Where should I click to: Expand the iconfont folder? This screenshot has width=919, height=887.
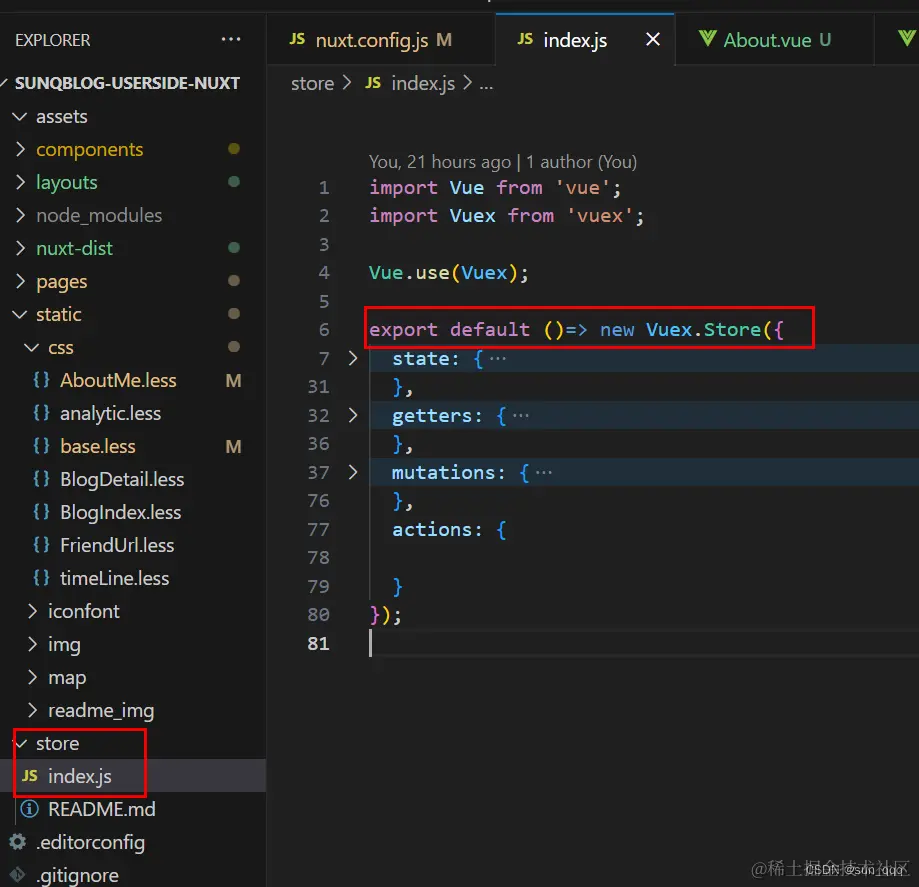32,611
